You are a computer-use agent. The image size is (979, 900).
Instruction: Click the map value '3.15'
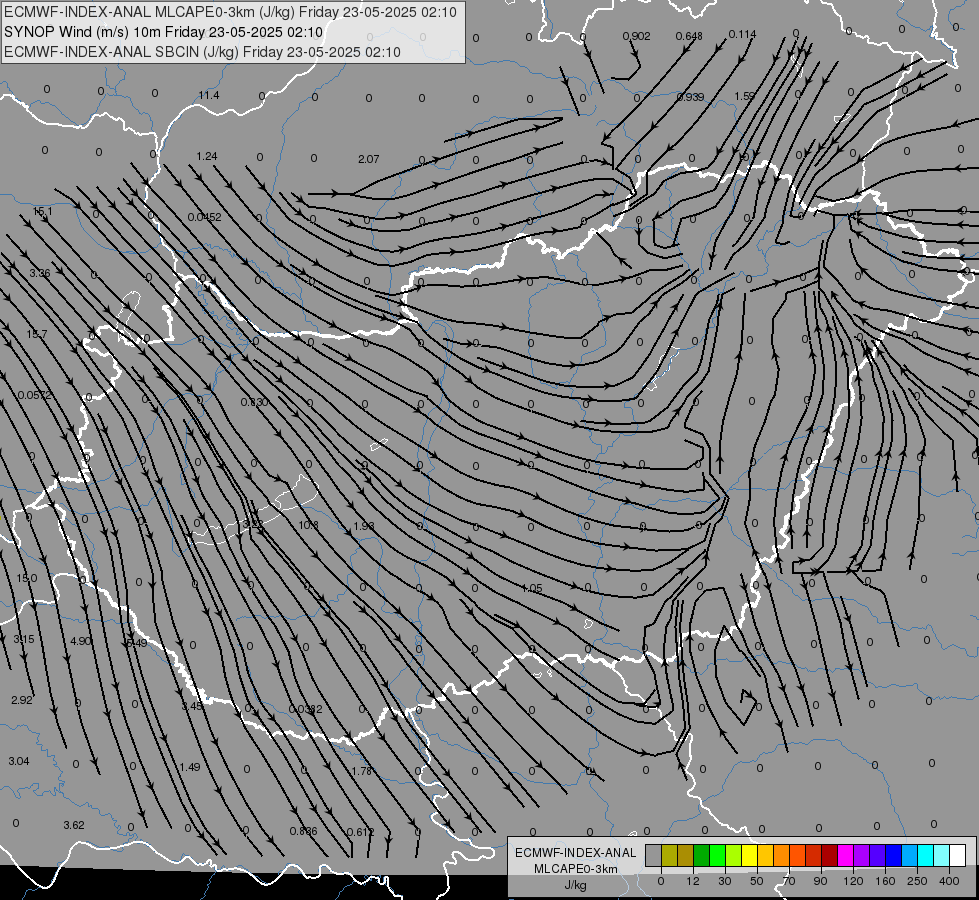click(x=24, y=639)
